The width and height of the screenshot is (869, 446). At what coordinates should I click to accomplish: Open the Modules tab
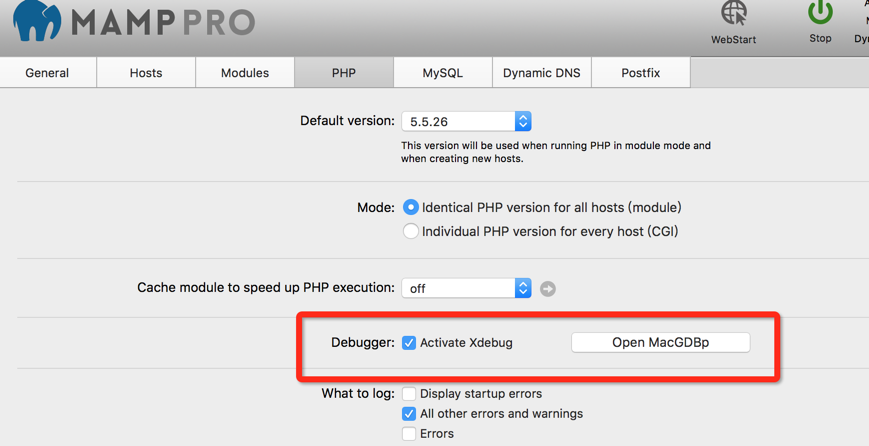point(245,73)
